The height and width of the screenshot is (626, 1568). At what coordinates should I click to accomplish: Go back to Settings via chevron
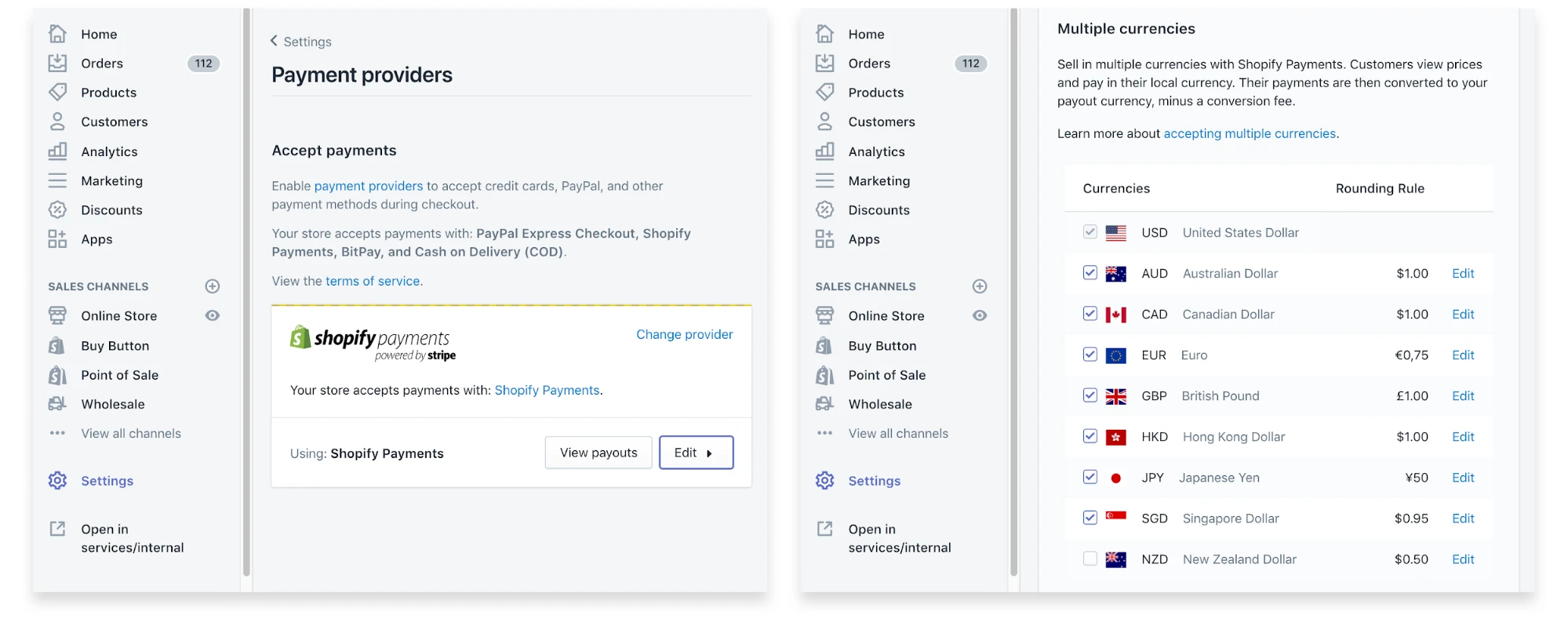tap(274, 41)
